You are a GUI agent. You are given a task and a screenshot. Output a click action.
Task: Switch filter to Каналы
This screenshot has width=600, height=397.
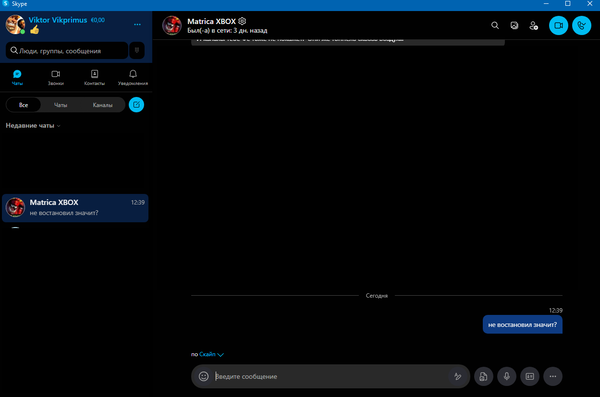[x=103, y=105]
